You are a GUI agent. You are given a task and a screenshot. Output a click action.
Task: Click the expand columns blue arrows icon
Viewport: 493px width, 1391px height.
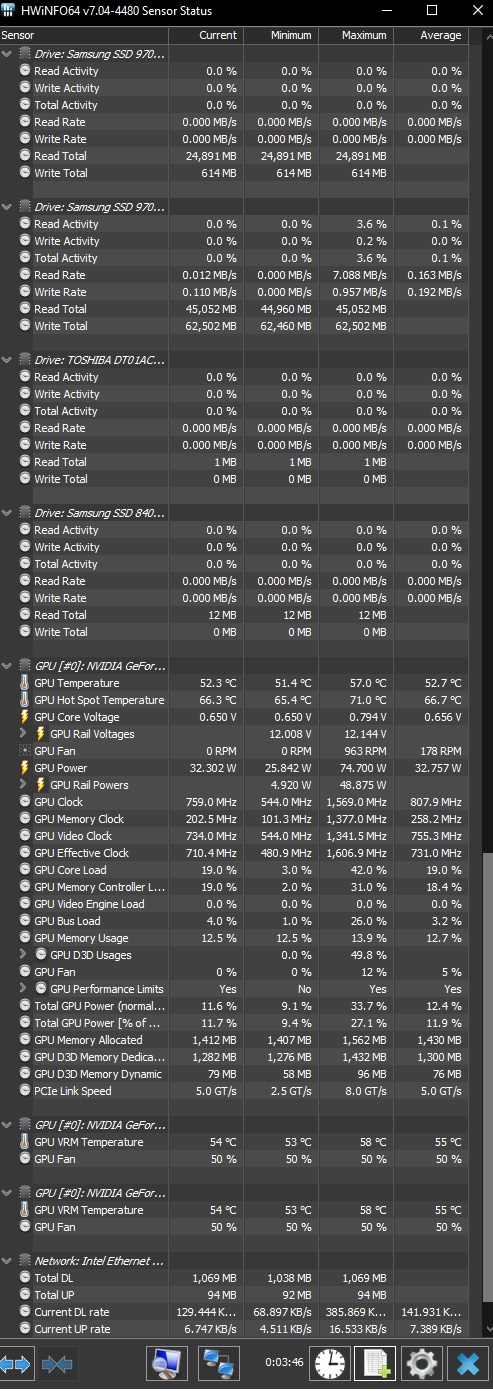(17, 1363)
